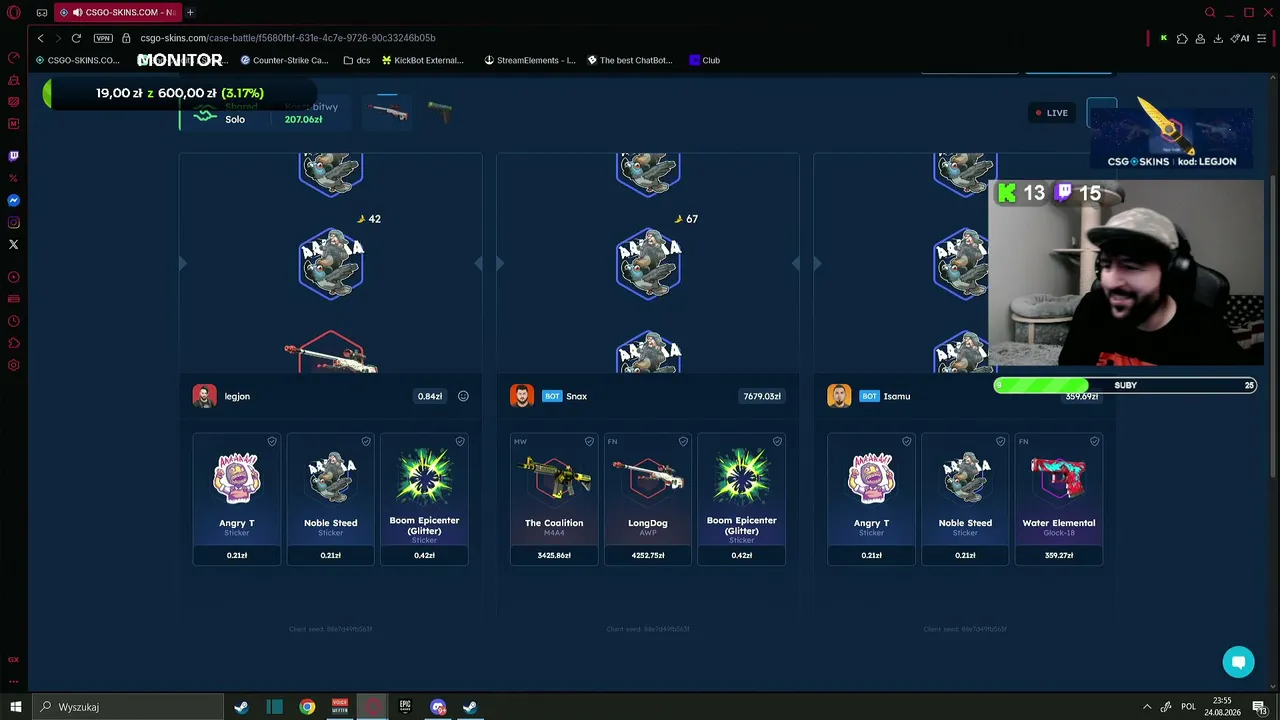Image resolution: width=1280 pixels, height=720 pixels.
Task: Open the browser extensions puzzle icon
Action: coord(1182,38)
